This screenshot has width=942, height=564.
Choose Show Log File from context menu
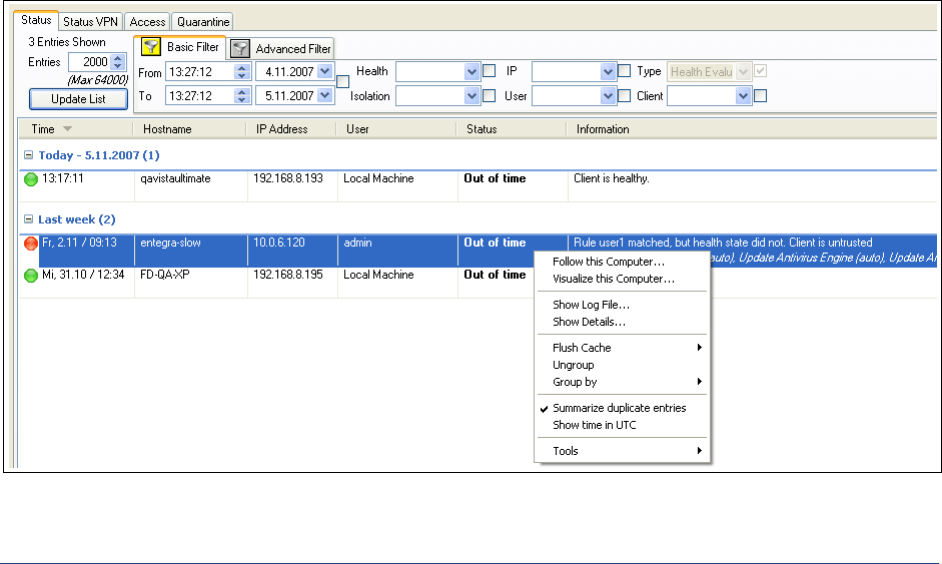pyautogui.click(x=591, y=305)
